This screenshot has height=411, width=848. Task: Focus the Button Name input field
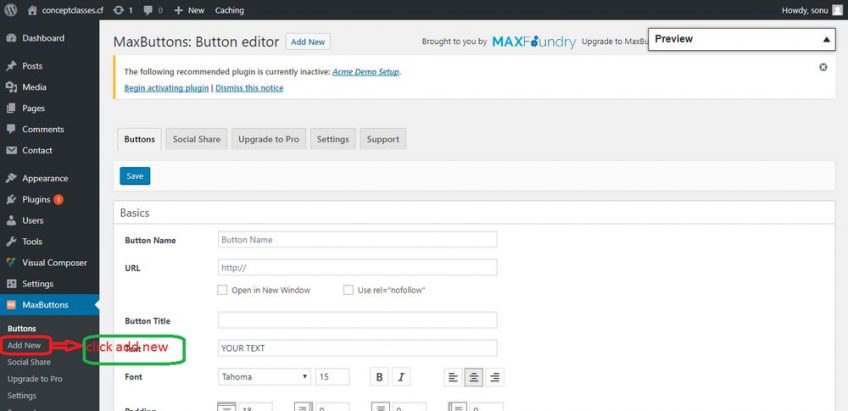[357, 240]
